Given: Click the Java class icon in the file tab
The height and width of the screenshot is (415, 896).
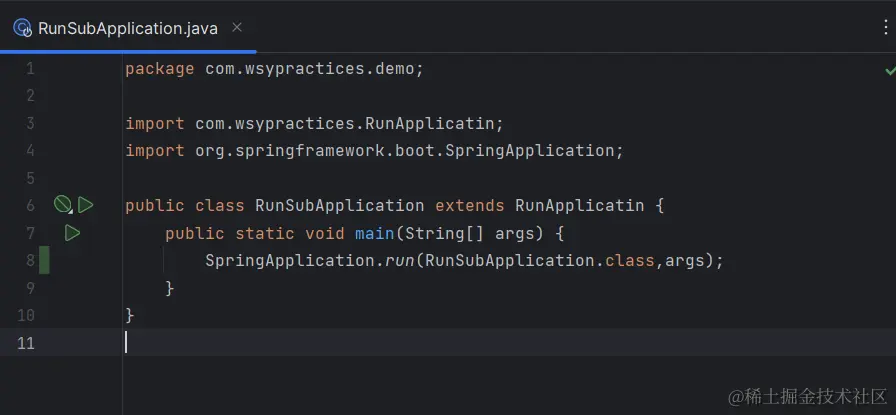Looking at the screenshot, I should point(22,28).
